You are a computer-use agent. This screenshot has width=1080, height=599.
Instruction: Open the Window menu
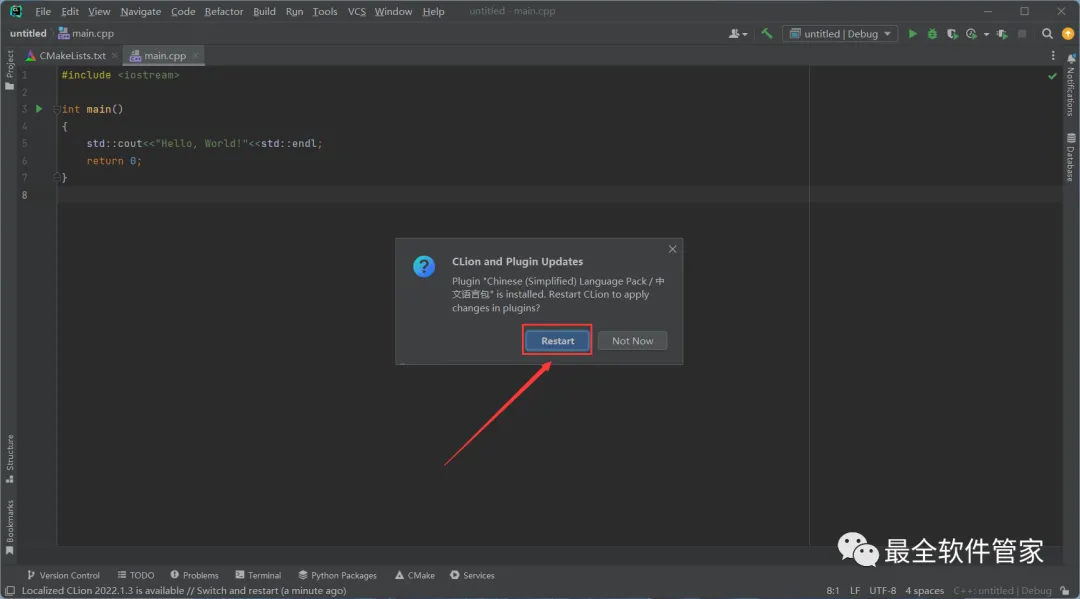point(393,12)
